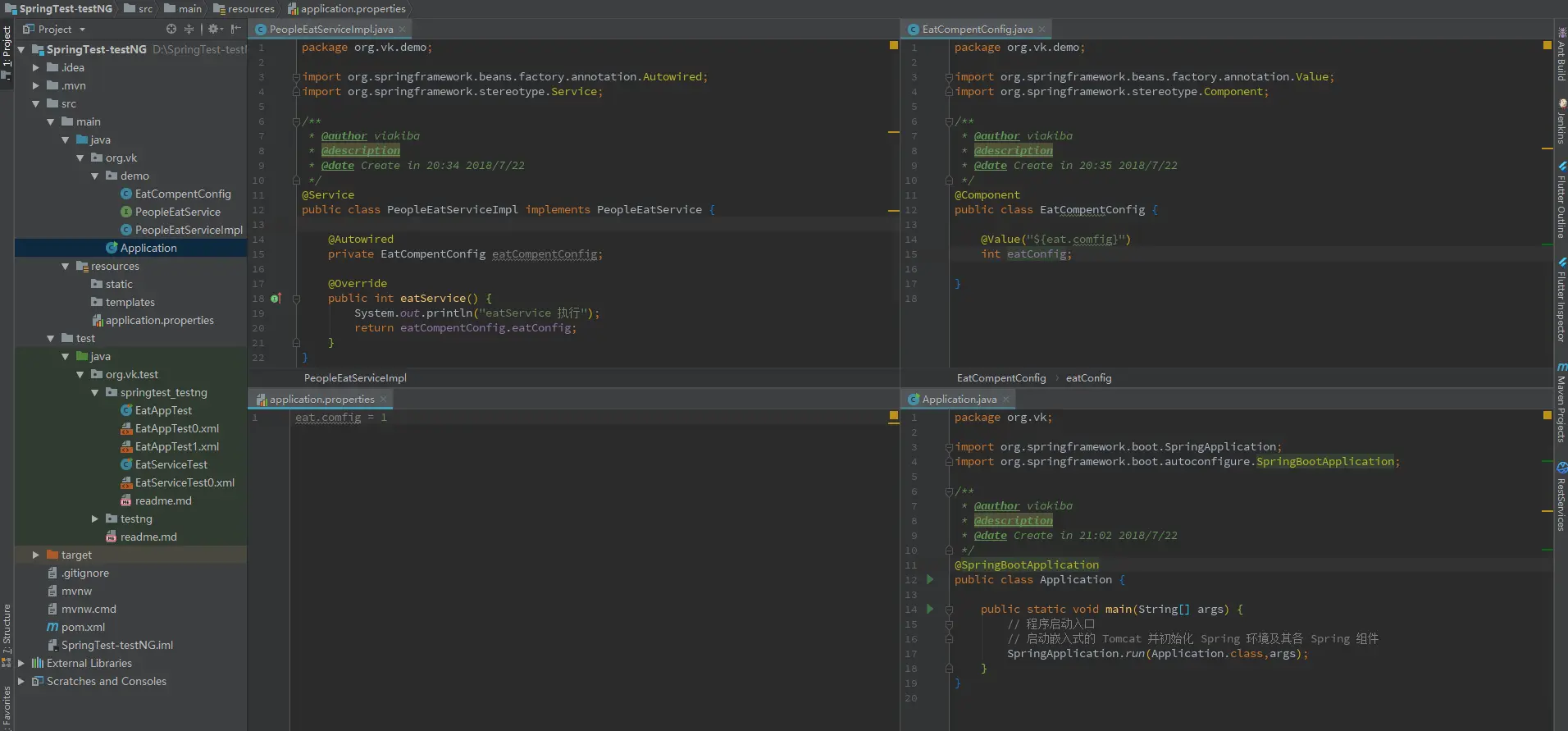The image size is (1568, 731).
Task: Click the scroll-from-source target icon
Action: tap(171, 29)
